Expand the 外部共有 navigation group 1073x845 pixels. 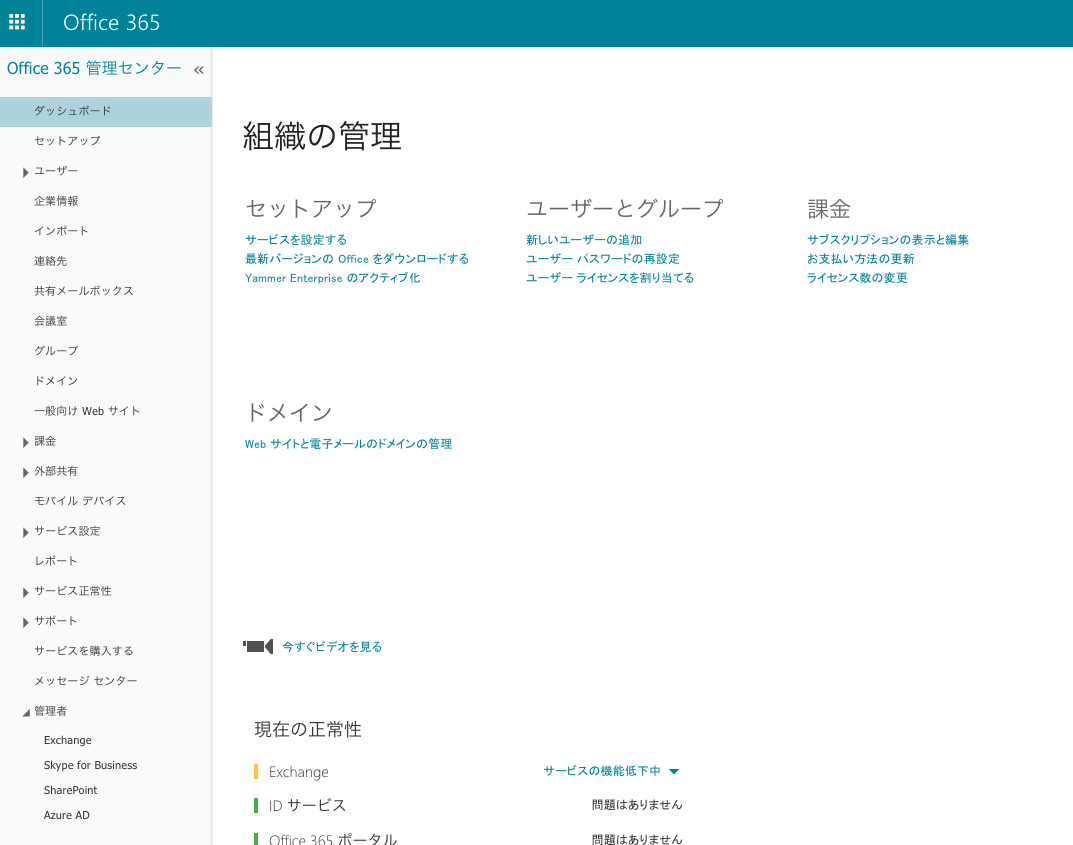(25, 472)
